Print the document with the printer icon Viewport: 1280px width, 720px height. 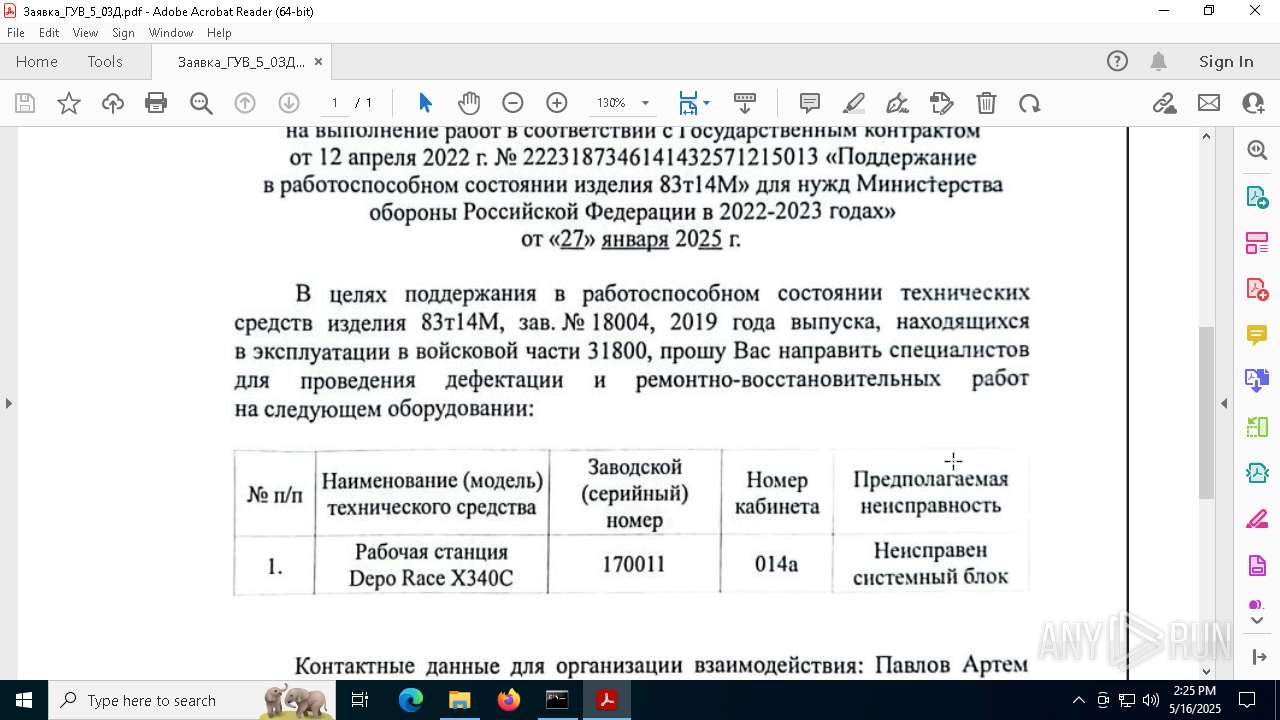pyautogui.click(x=156, y=103)
